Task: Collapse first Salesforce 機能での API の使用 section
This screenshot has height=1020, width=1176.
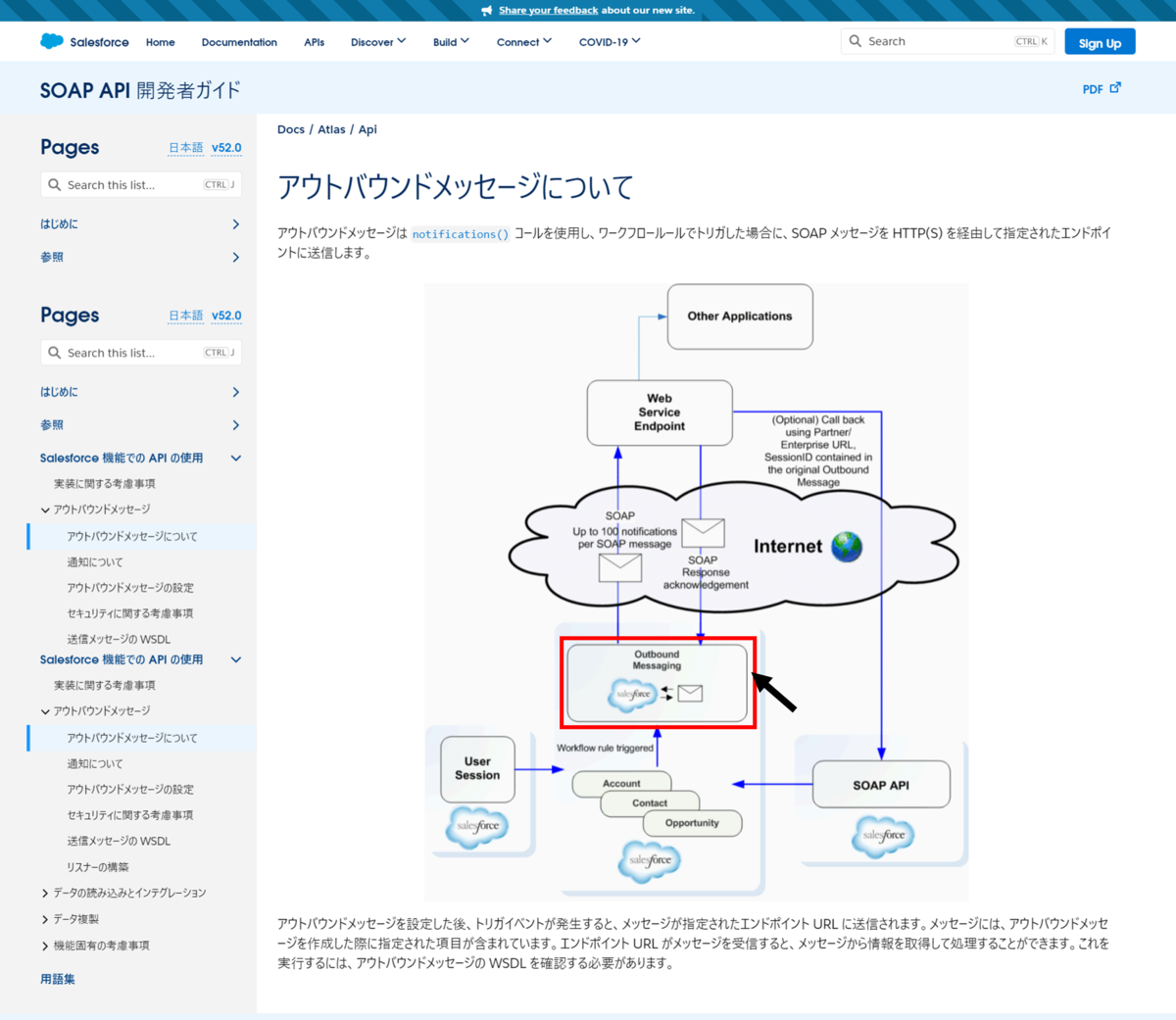Action: [x=236, y=458]
